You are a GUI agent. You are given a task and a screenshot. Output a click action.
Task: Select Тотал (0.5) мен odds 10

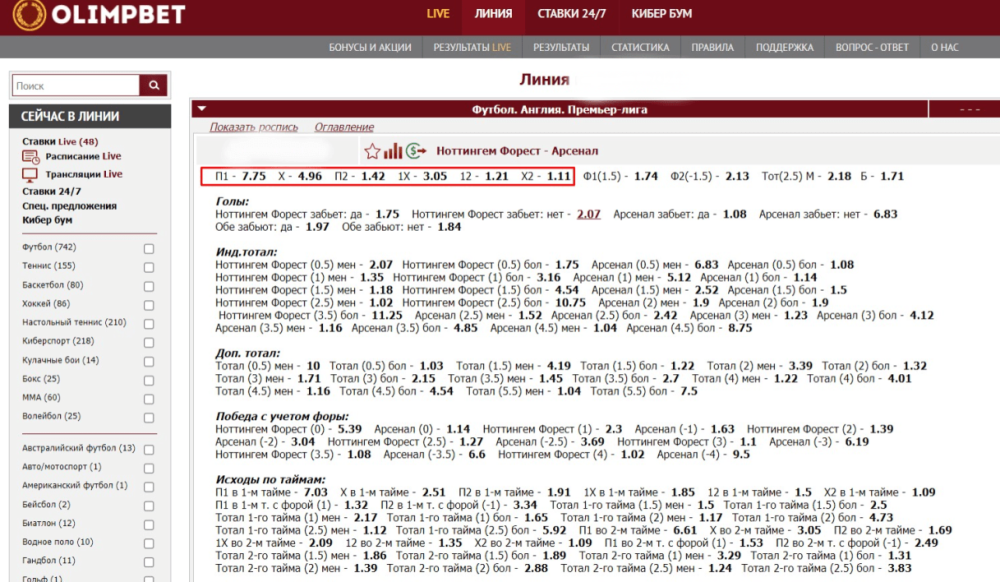click(x=313, y=366)
